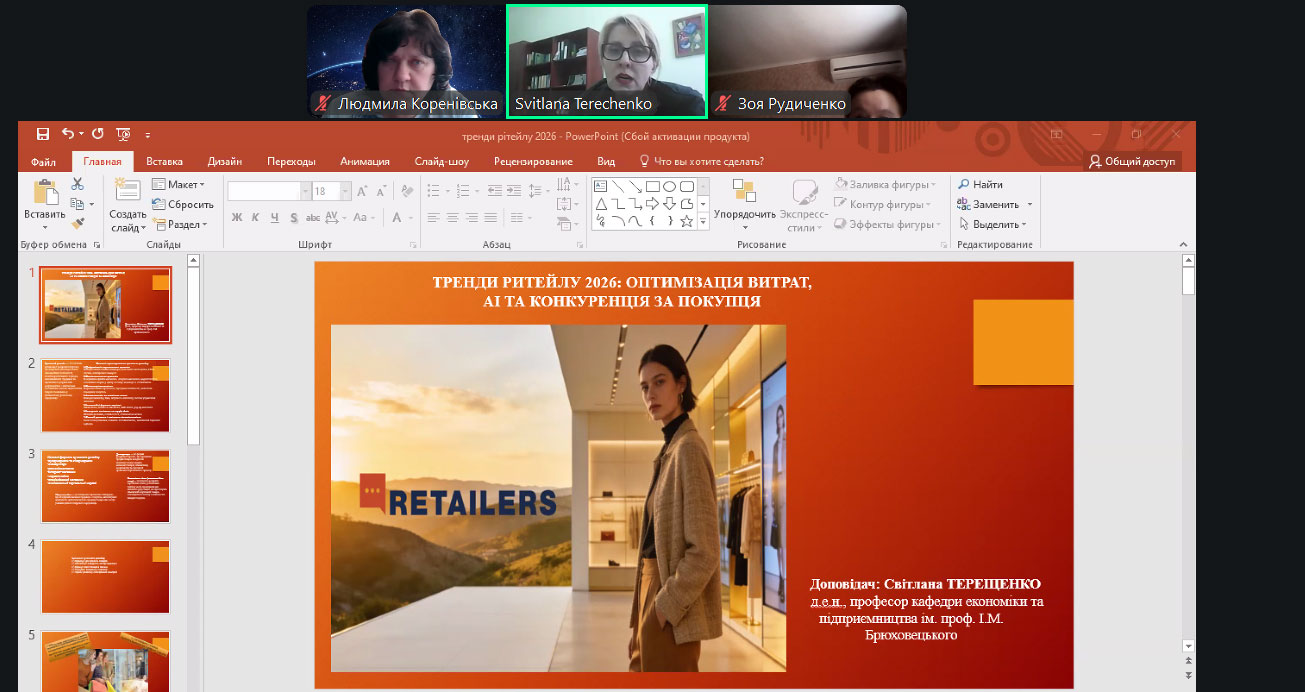This screenshot has height=692, width=1305.
Task: Click muted microphone icon for Зоя Рудиченко
Action: pos(723,104)
